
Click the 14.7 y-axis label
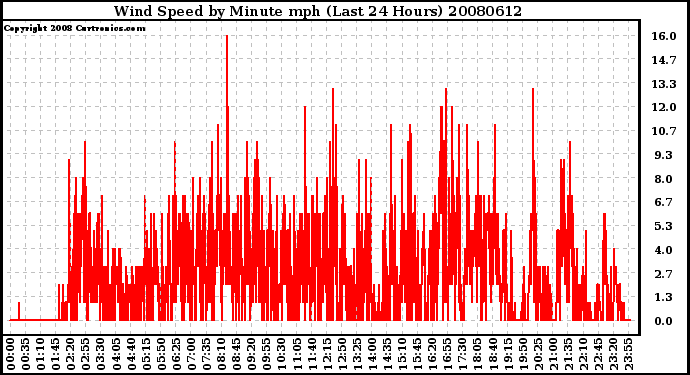click(664, 60)
